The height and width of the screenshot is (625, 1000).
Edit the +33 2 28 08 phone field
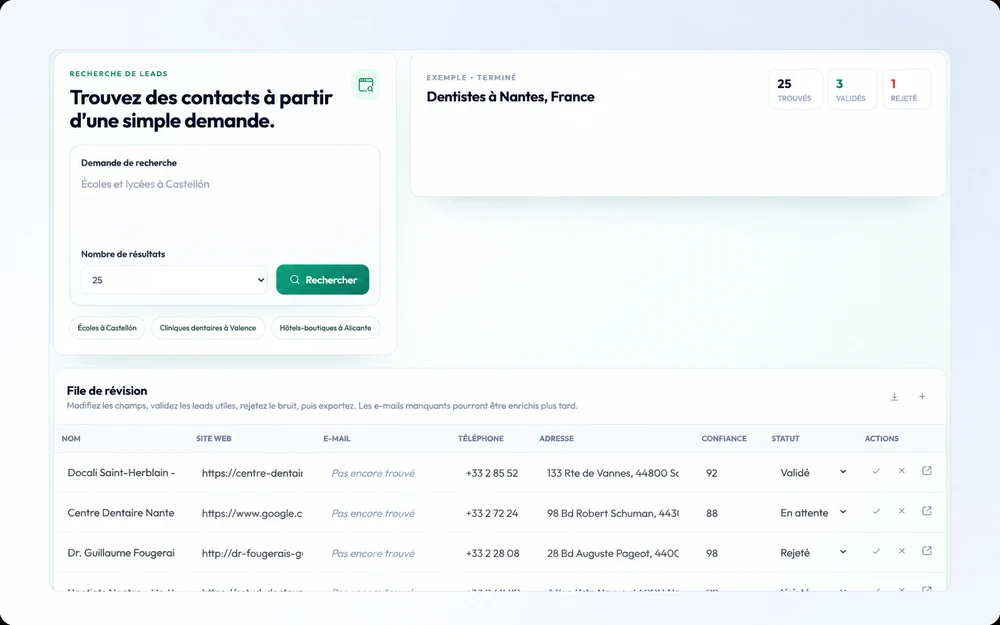pos(492,554)
